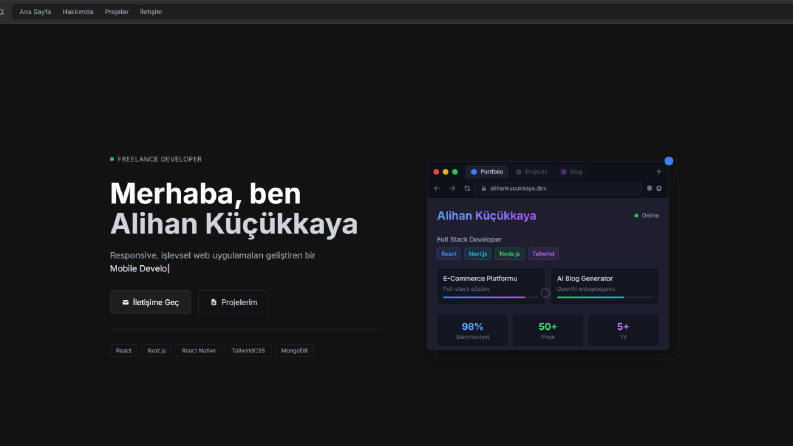Click the forward arrow in mock browser
Viewport: 793px width, 446px height.
click(452, 189)
